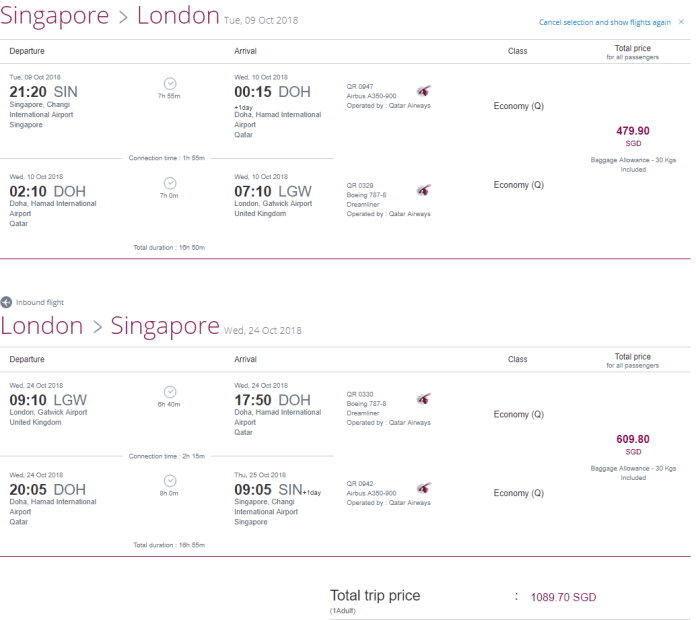Viewport: 696px width, 620px height.
Task: Click the clock icon for the 7h 0m flight
Action: [x=170, y=183]
